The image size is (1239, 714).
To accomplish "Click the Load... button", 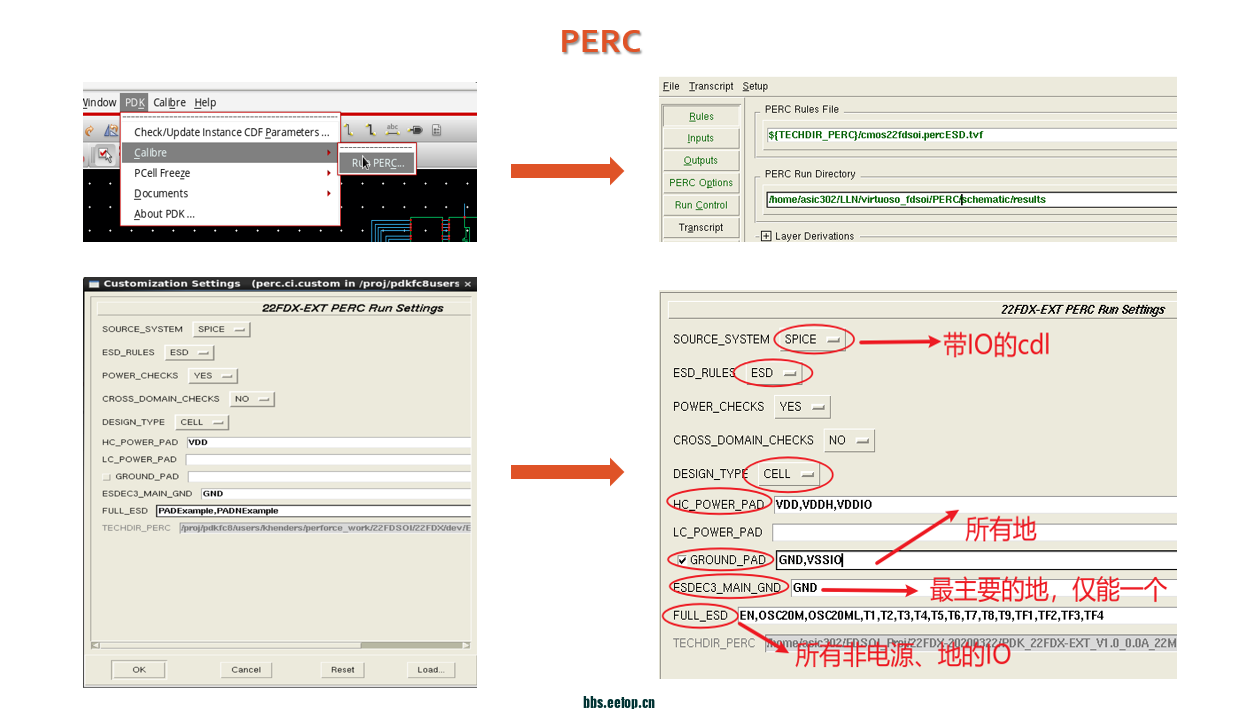I will pos(430,670).
